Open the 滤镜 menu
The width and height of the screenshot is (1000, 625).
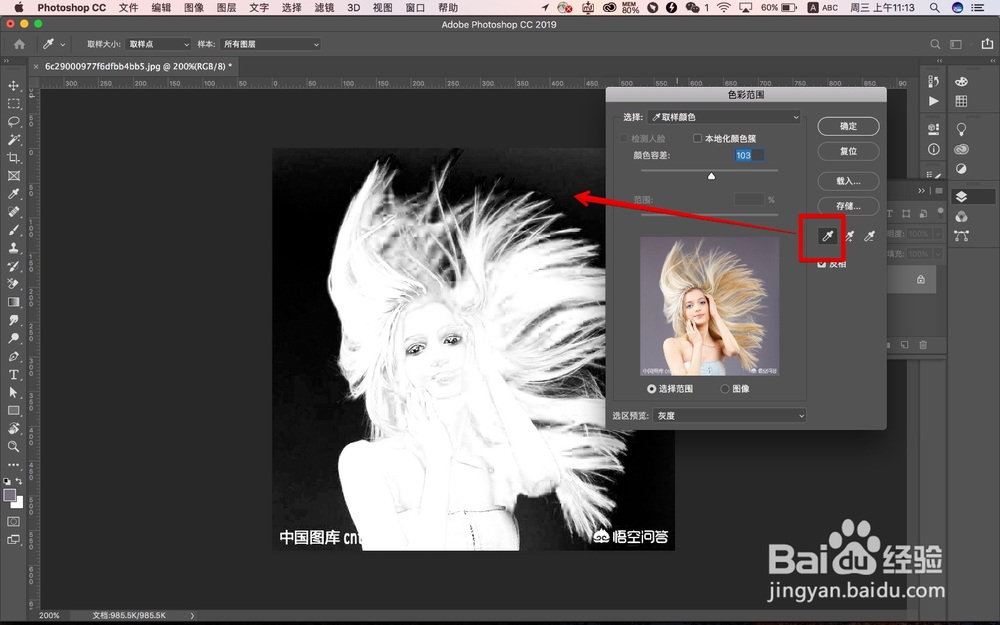pyautogui.click(x=324, y=8)
